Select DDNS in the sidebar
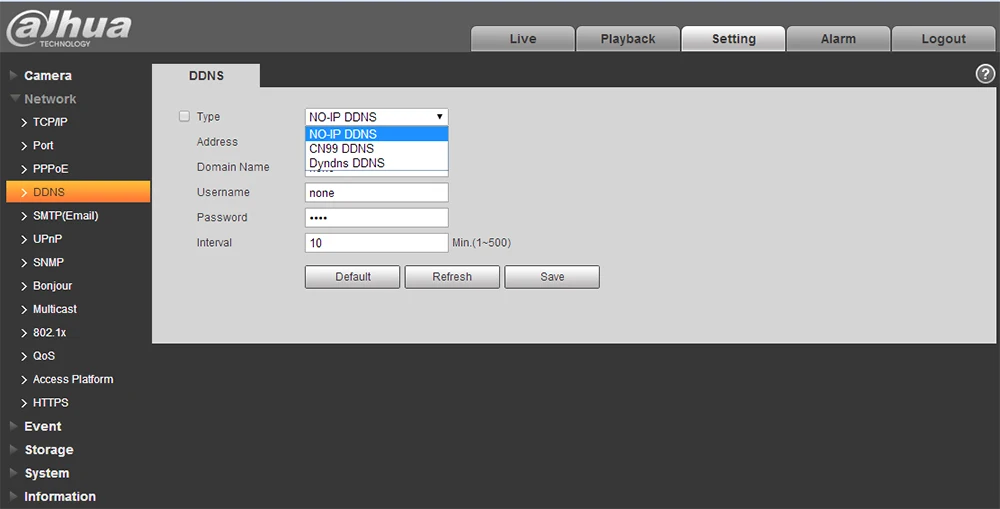This screenshot has height=509, width=1000. [x=78, y=192]
